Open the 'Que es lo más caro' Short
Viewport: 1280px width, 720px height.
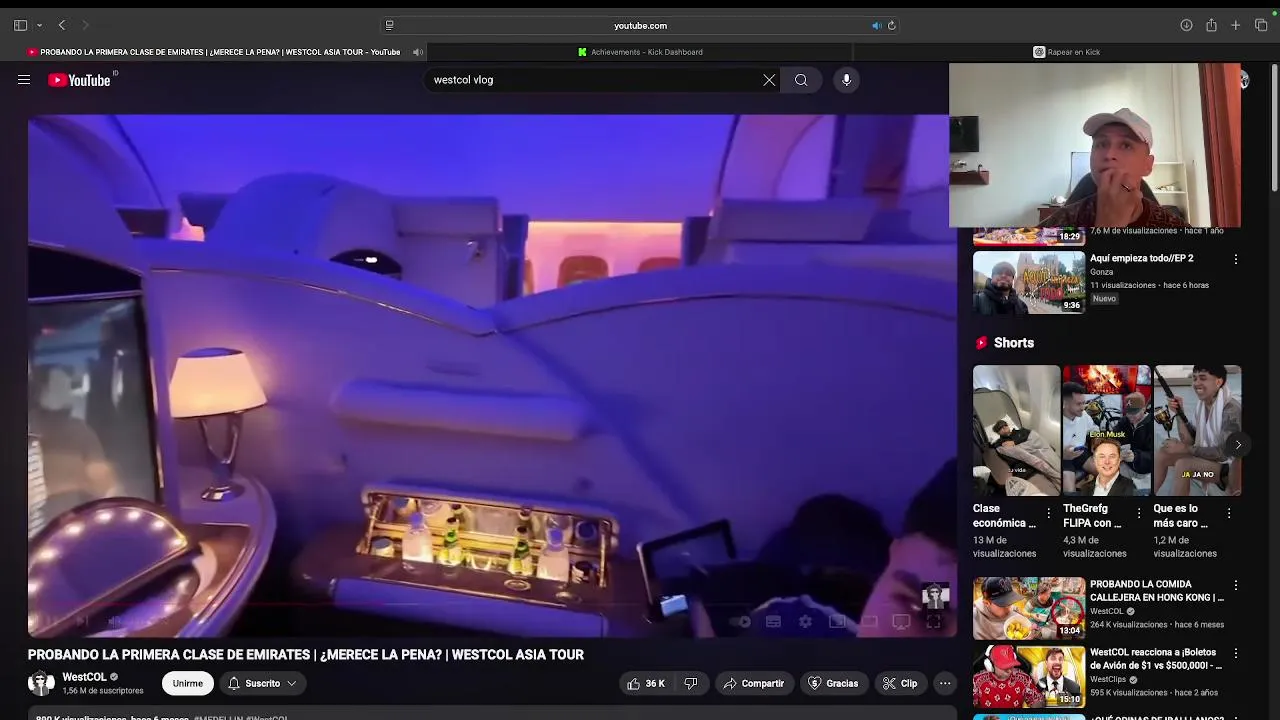coord(1197,430)
